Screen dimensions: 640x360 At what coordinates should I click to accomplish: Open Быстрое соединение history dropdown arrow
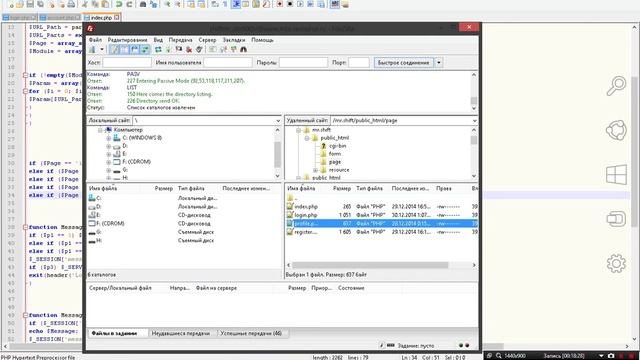(439, 63)
